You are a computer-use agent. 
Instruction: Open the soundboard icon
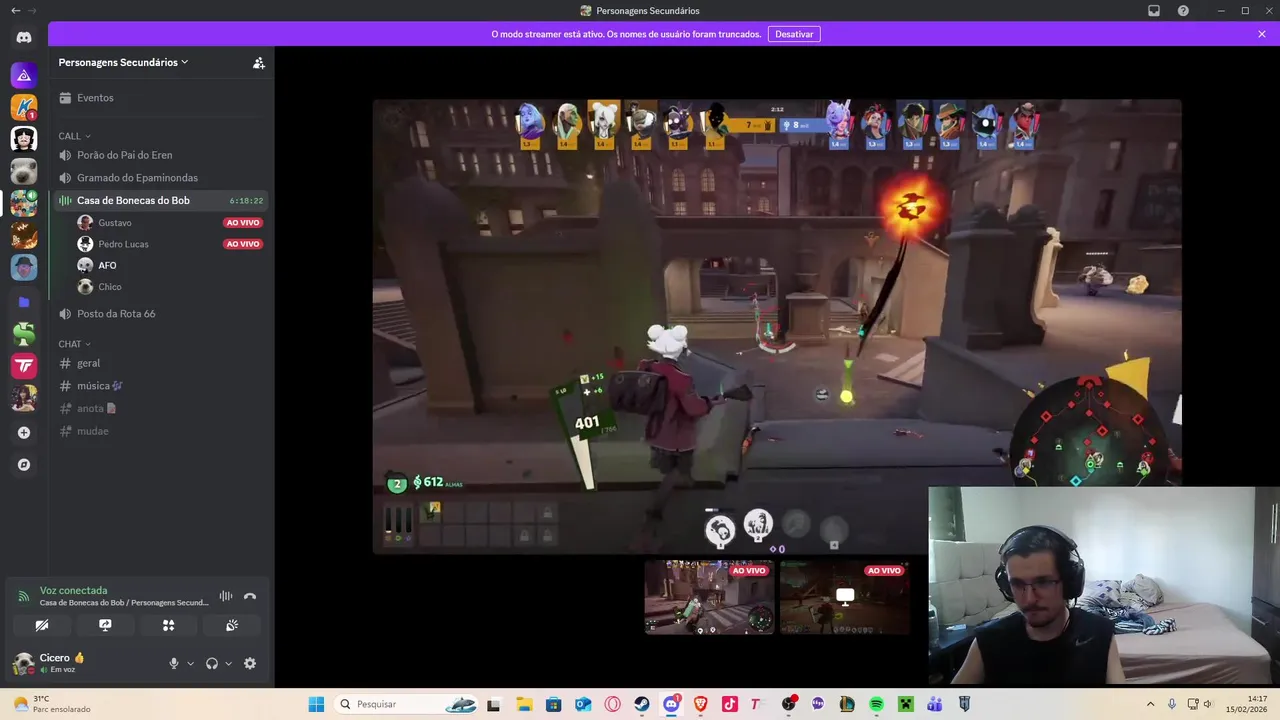click(231, 625)
